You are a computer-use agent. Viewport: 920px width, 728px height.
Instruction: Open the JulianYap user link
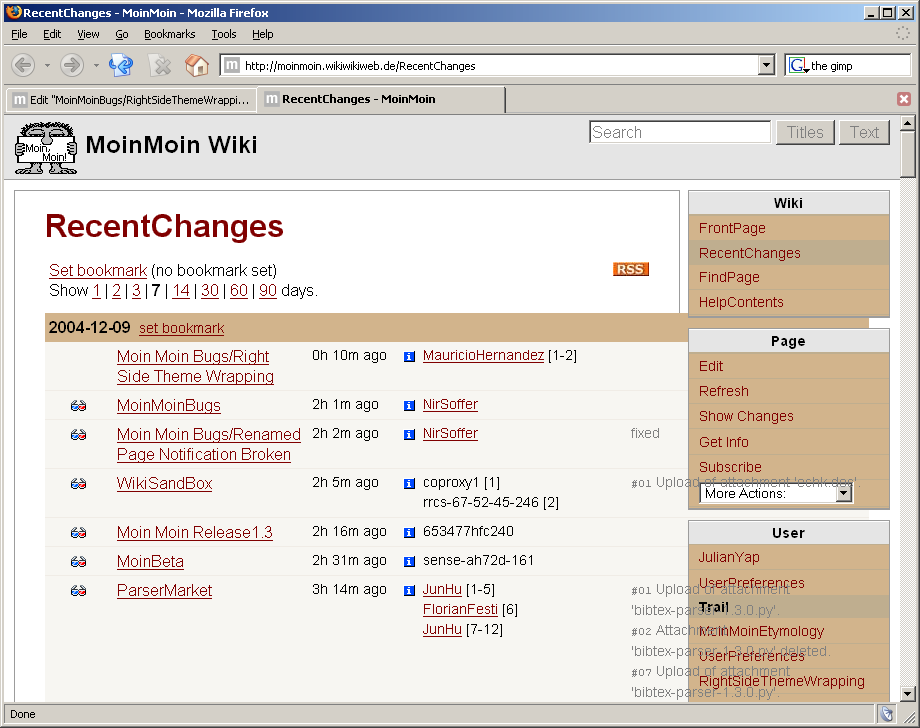tap(729, 557)
